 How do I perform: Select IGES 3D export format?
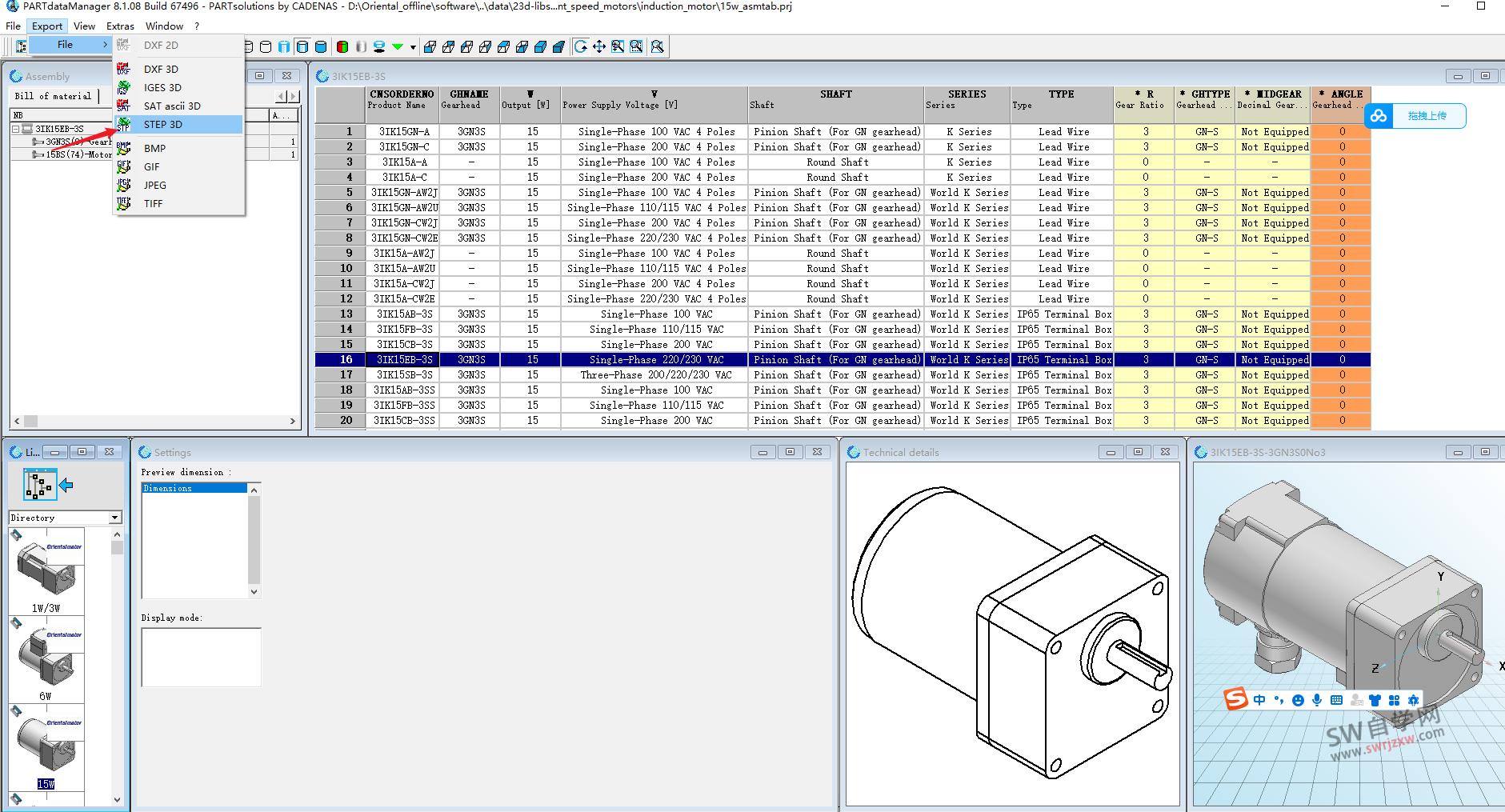coord(162,88)
